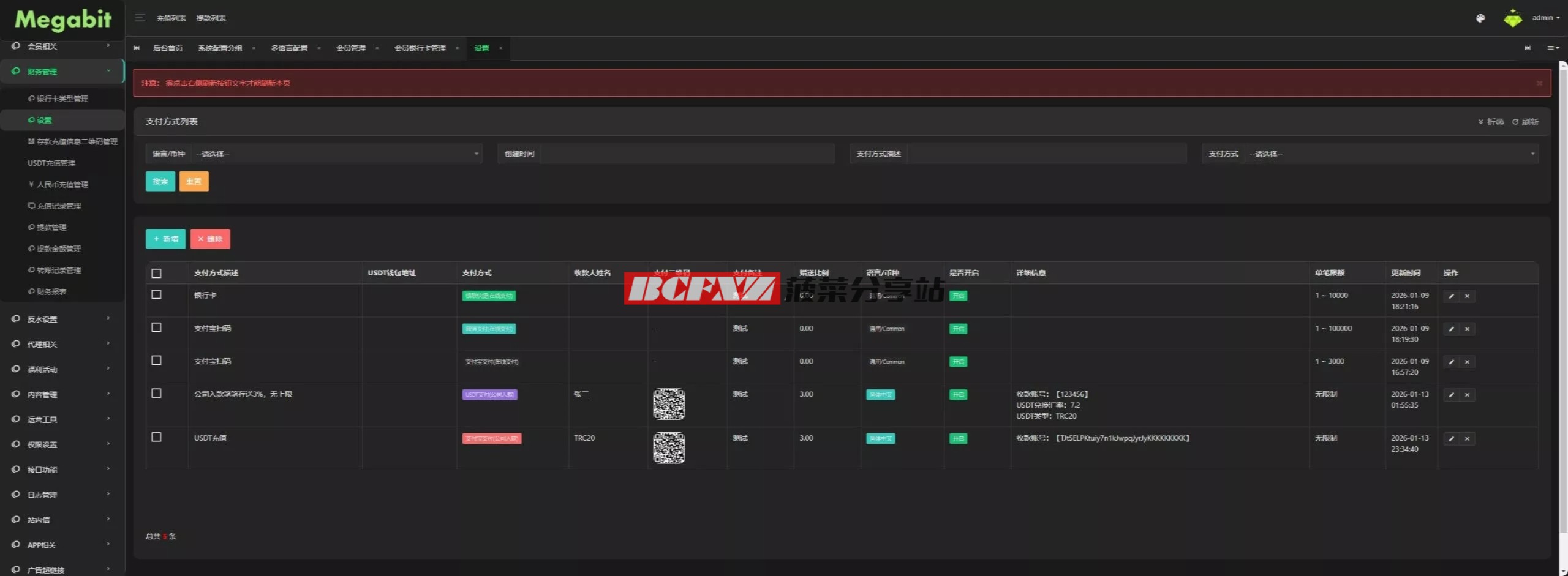Image resolution: width=1568 pixels, height=576 pixels.
Task: Click the sidebar collapse hamburger icon
Action: pos(140,18)
